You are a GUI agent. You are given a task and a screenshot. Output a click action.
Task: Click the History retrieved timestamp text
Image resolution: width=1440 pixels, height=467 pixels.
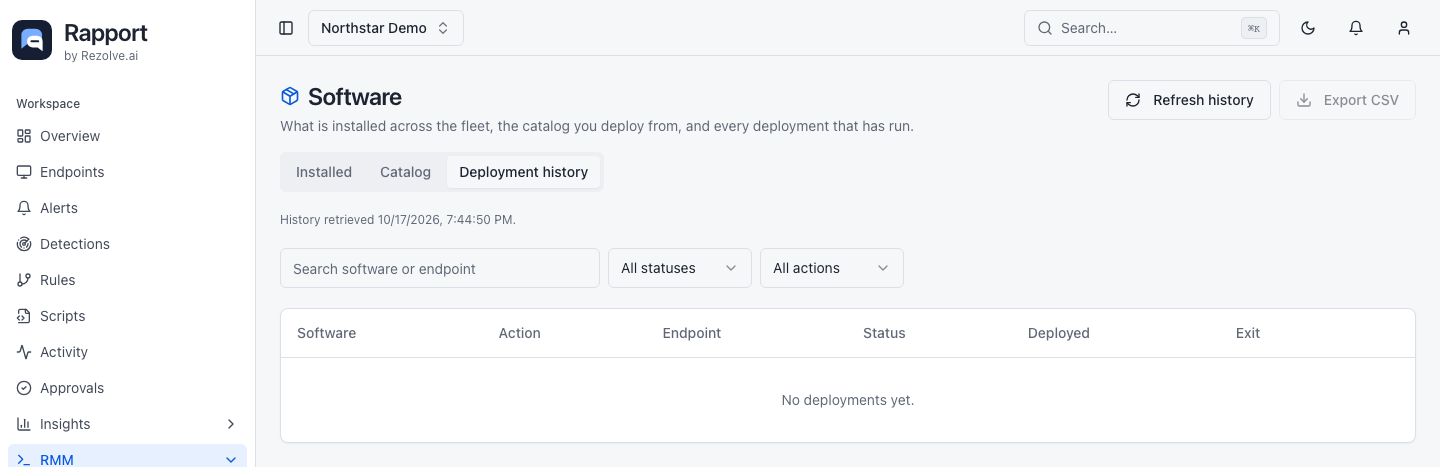click(398, 219)
